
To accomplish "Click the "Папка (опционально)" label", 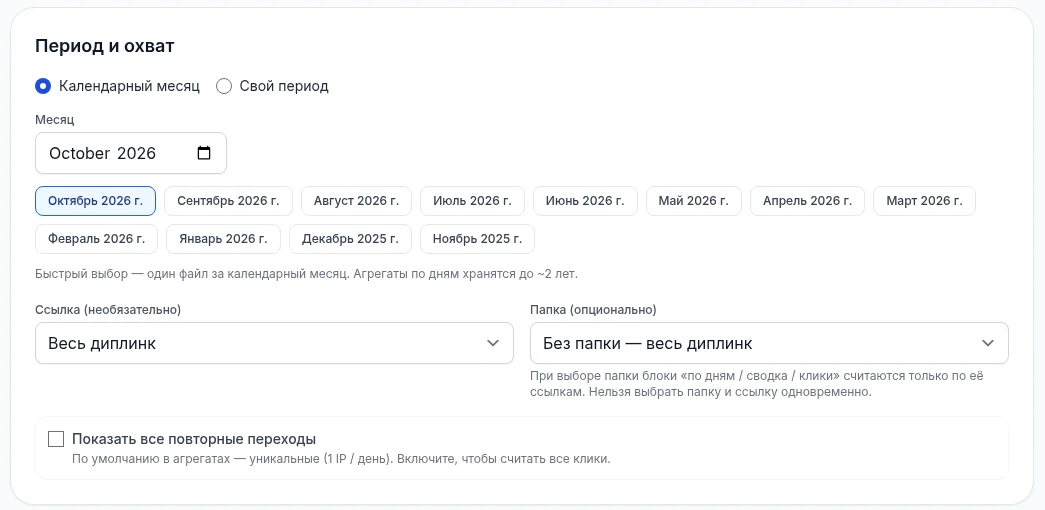I will (x=593, y=310).
